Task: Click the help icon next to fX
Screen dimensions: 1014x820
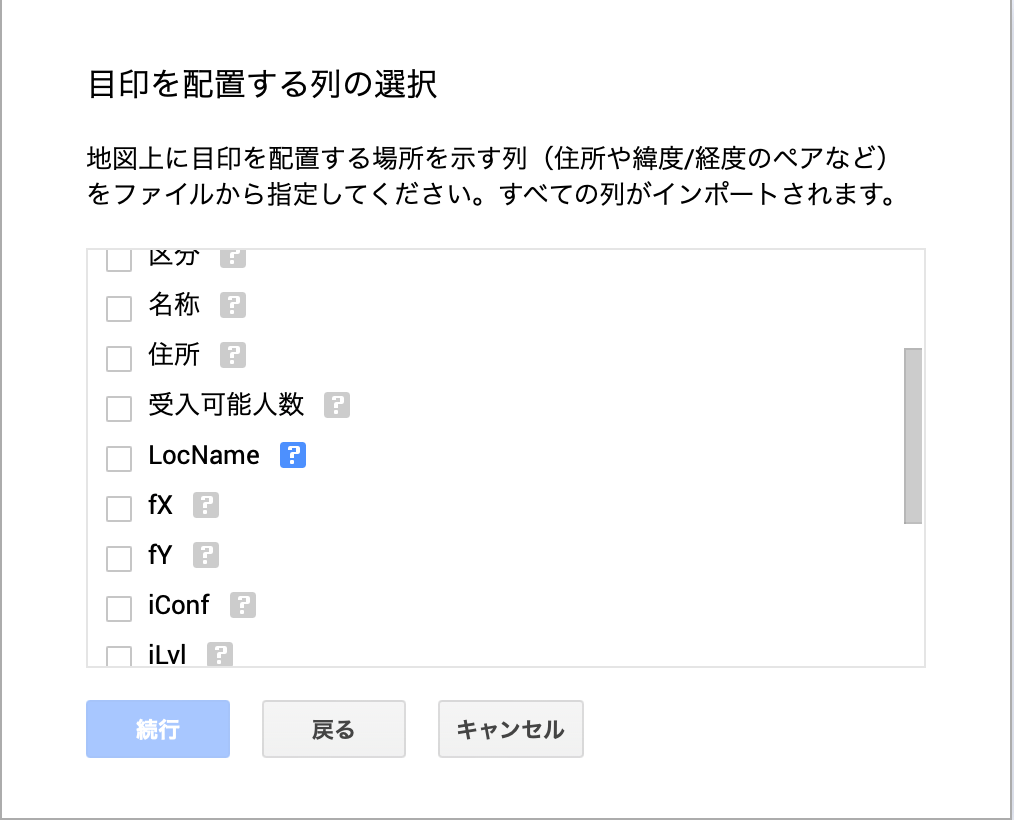Action: (206, 505)
